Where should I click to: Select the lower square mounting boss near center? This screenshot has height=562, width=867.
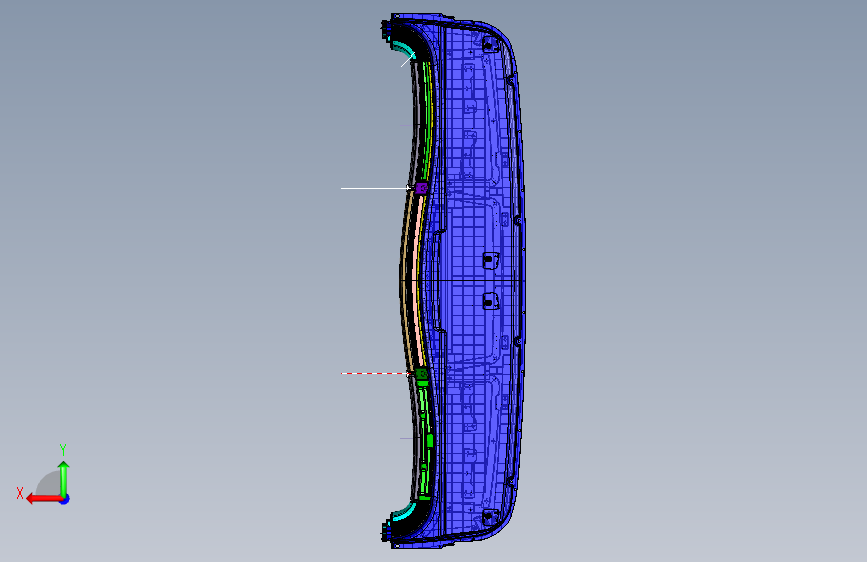pos(490,301)
